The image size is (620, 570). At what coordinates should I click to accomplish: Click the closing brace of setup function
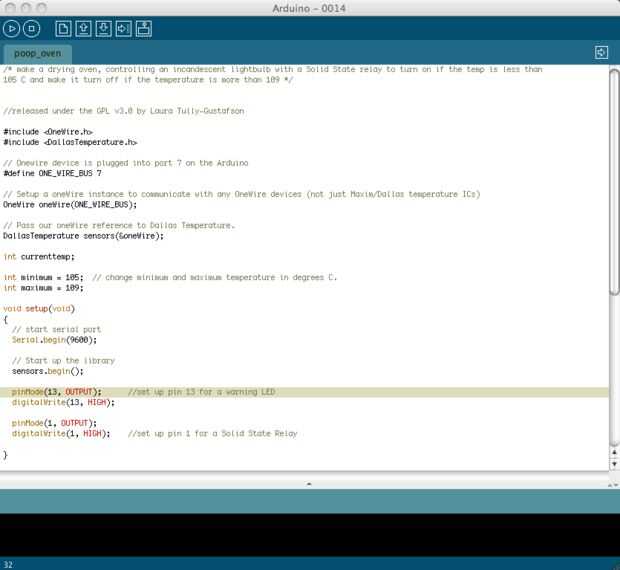(6, 455)
